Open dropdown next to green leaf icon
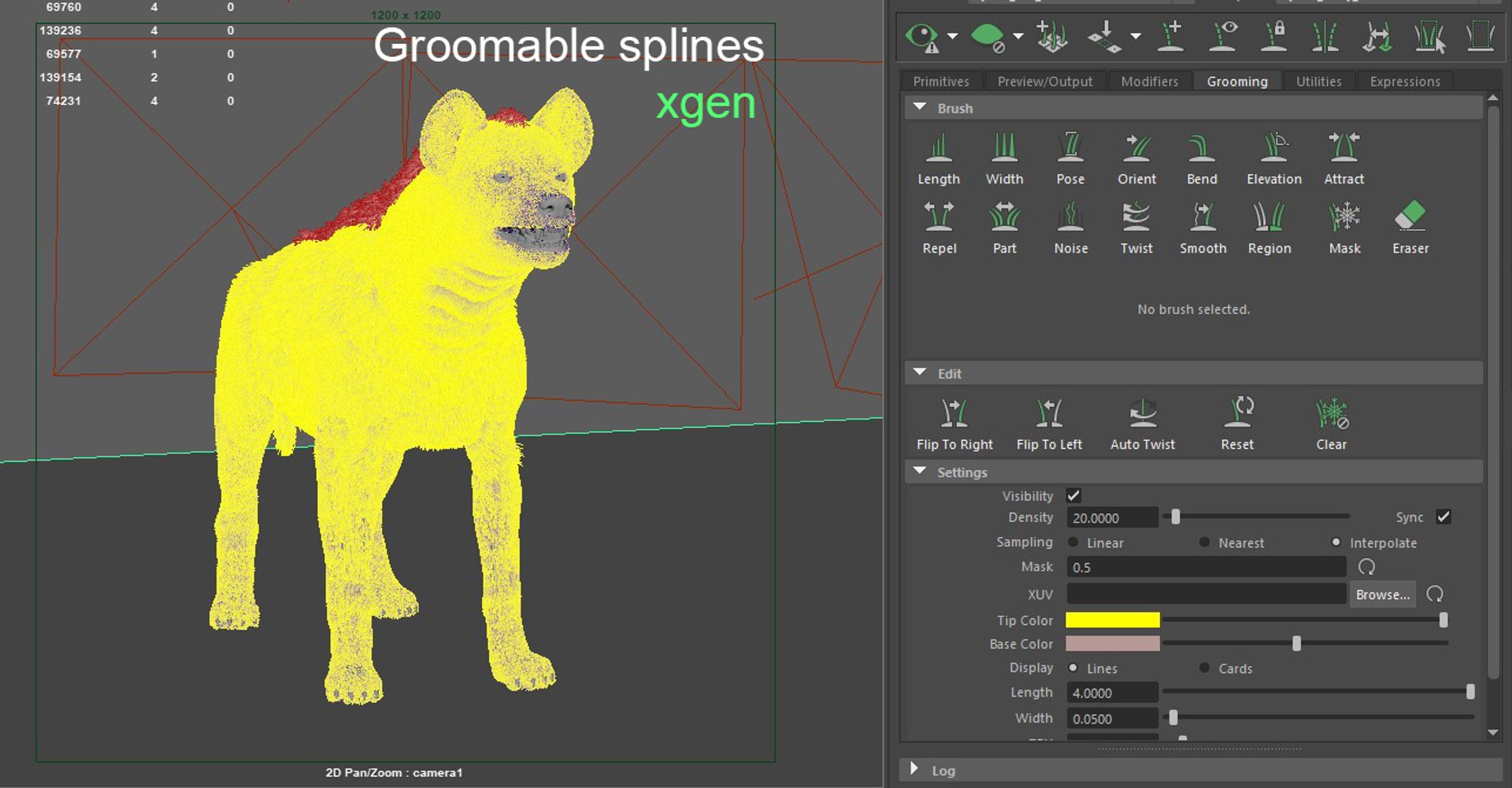 tap(1018, 36)
